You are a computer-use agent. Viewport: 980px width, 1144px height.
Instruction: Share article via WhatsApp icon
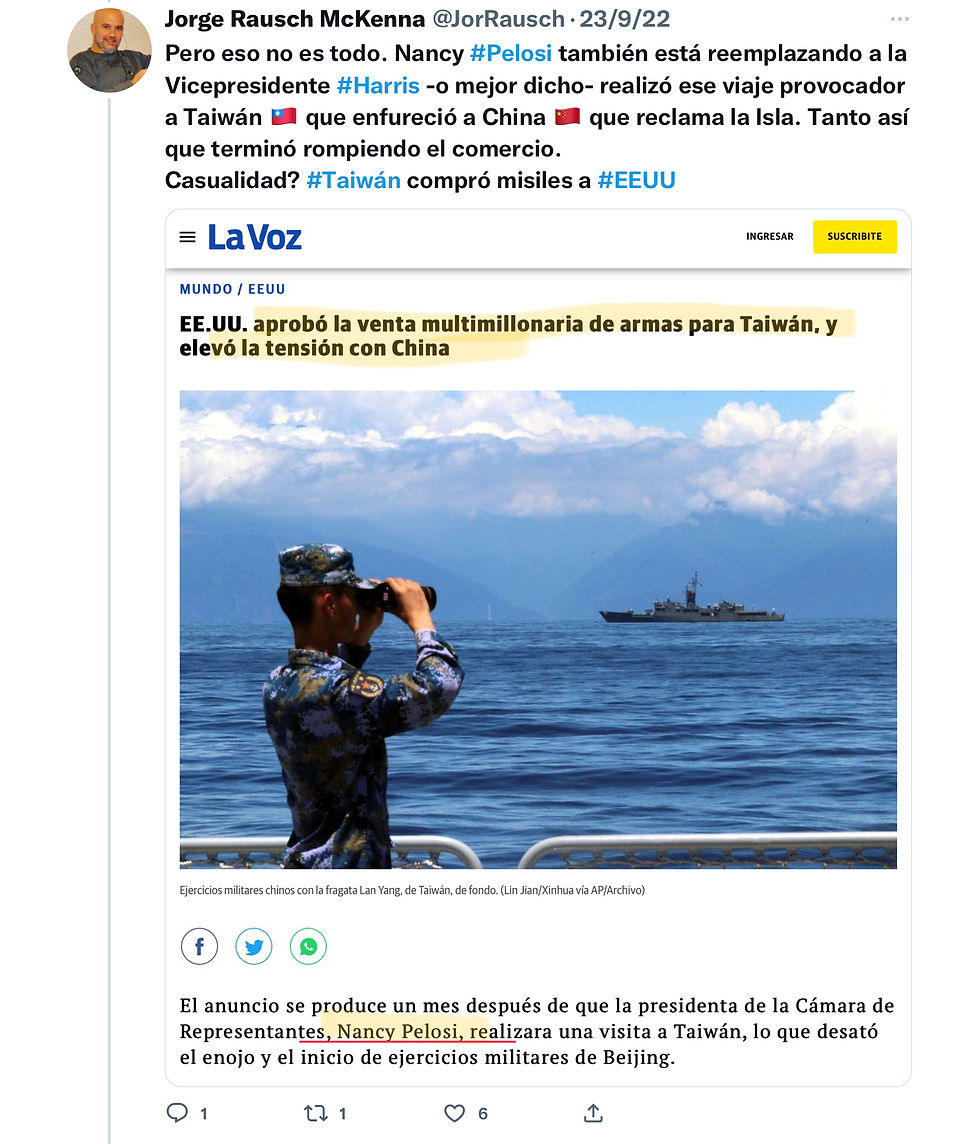[x=309, y=946]
